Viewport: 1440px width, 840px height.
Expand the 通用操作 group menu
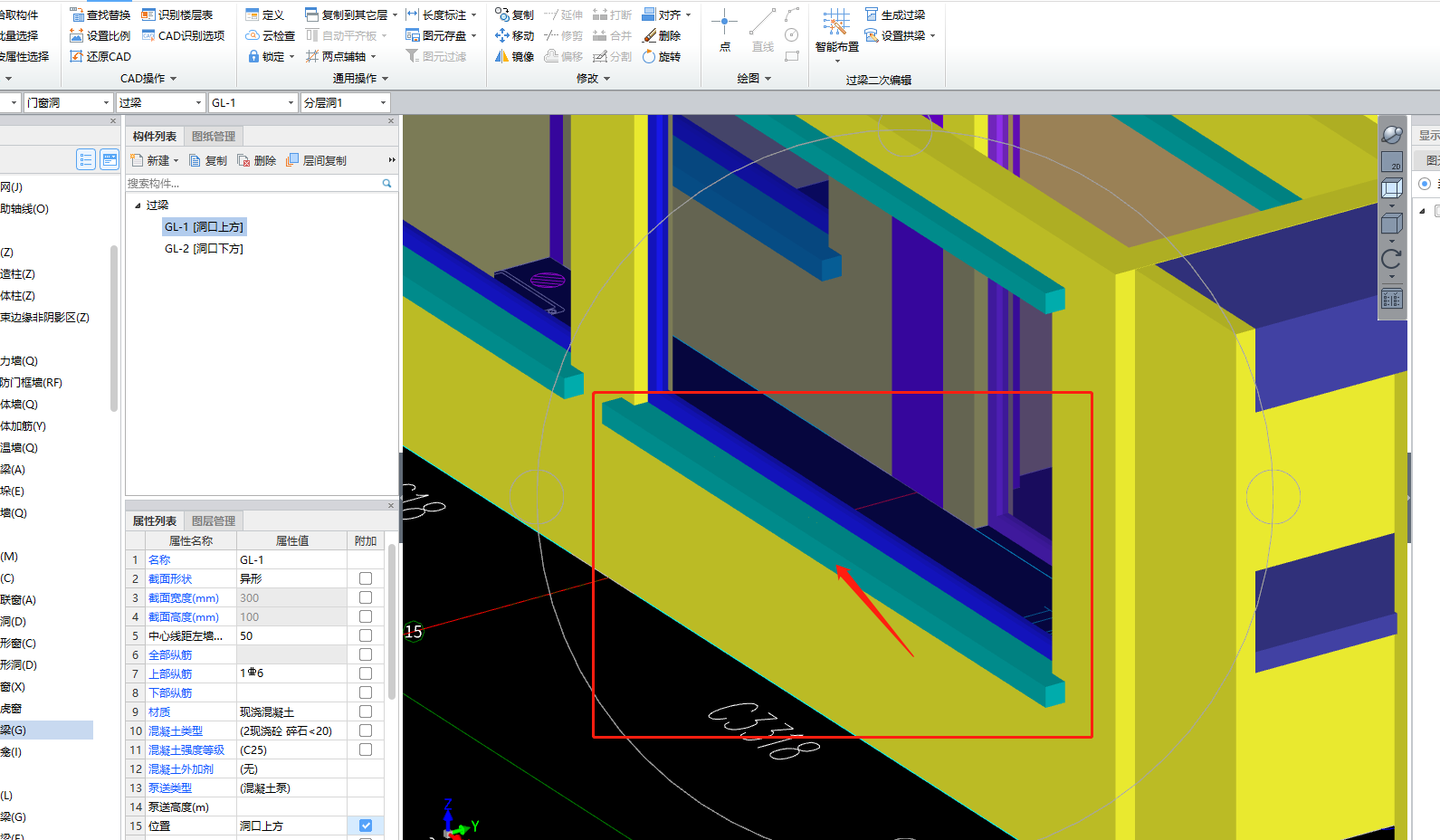(360, 79)
